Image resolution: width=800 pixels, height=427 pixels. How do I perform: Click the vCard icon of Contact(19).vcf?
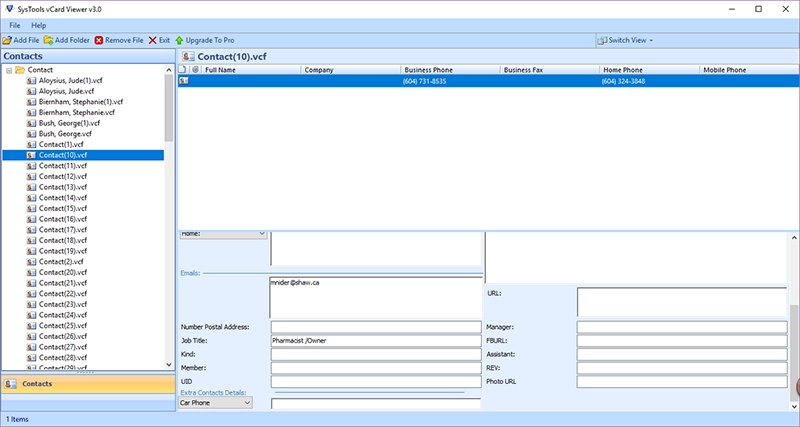[x=31, y=251]
